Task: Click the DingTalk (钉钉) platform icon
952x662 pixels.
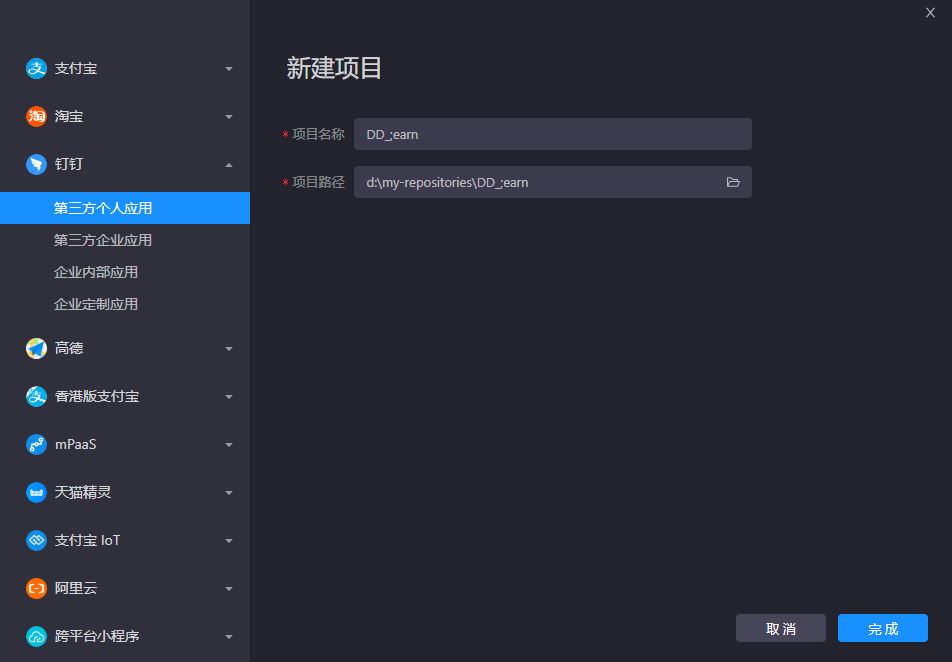Action: 35,164
